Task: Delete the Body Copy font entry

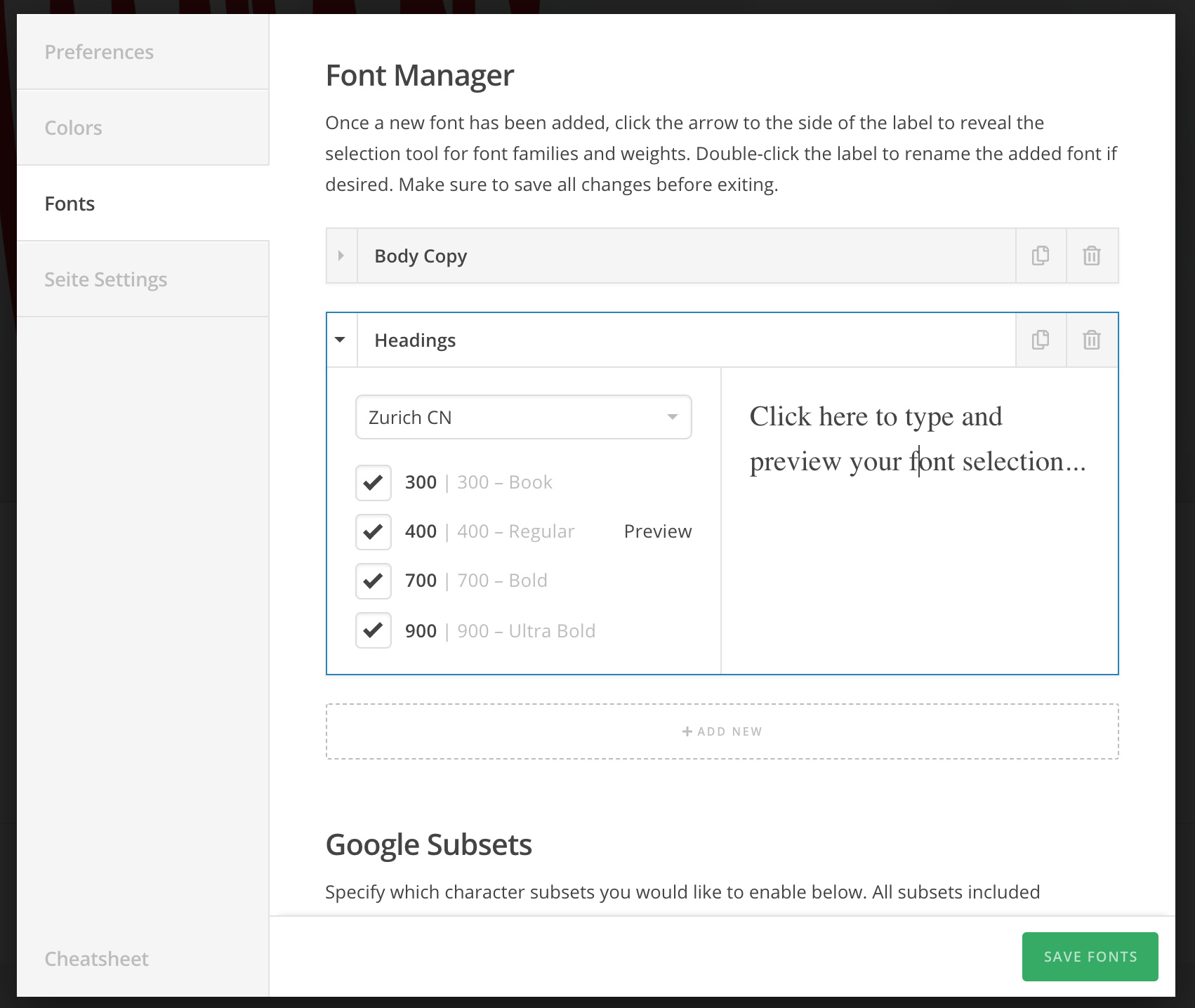Action: click(x=1092, y=256)
